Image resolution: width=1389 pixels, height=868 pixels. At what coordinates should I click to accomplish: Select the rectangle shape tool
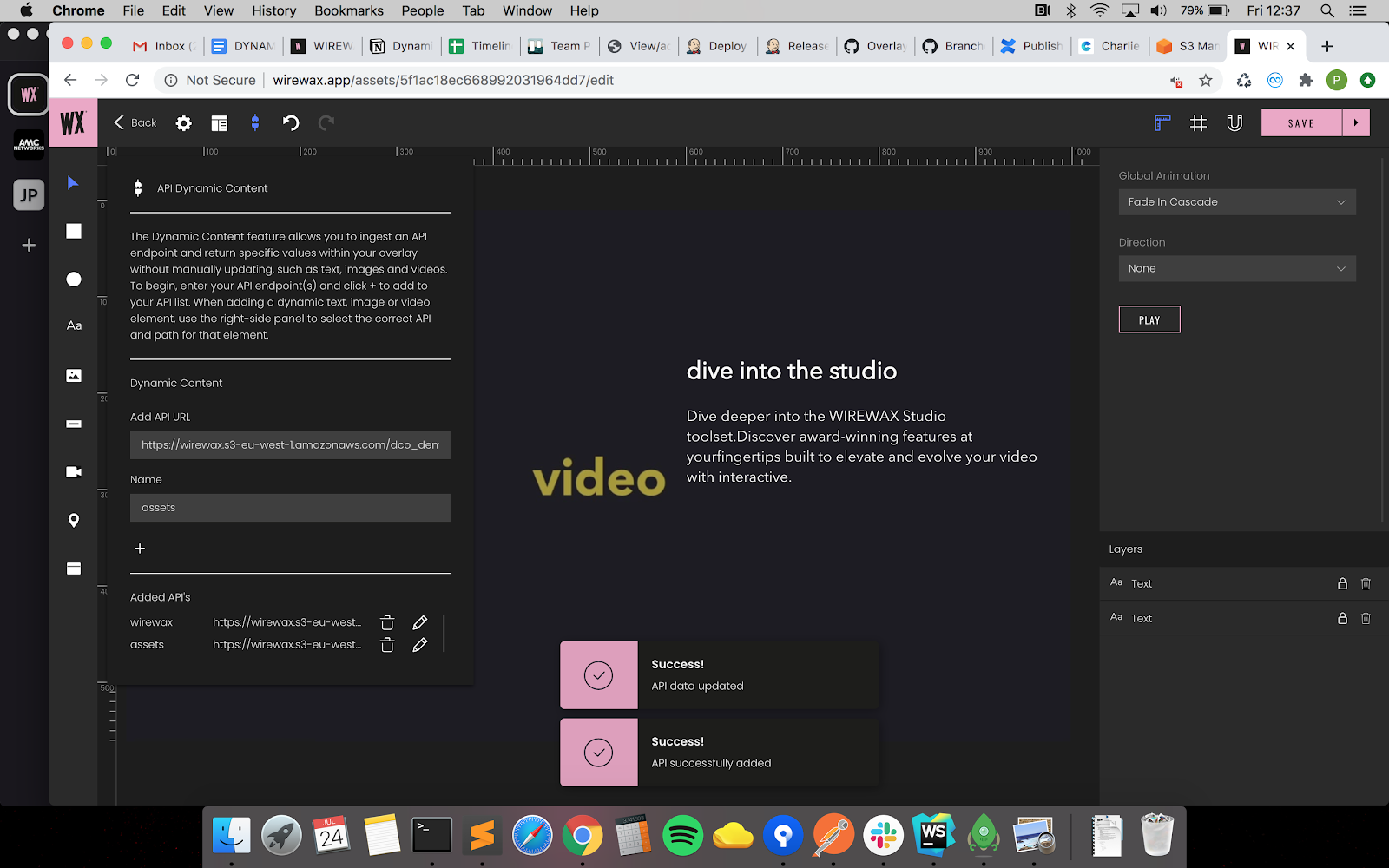pyautogui.click(x=74, y=231)
